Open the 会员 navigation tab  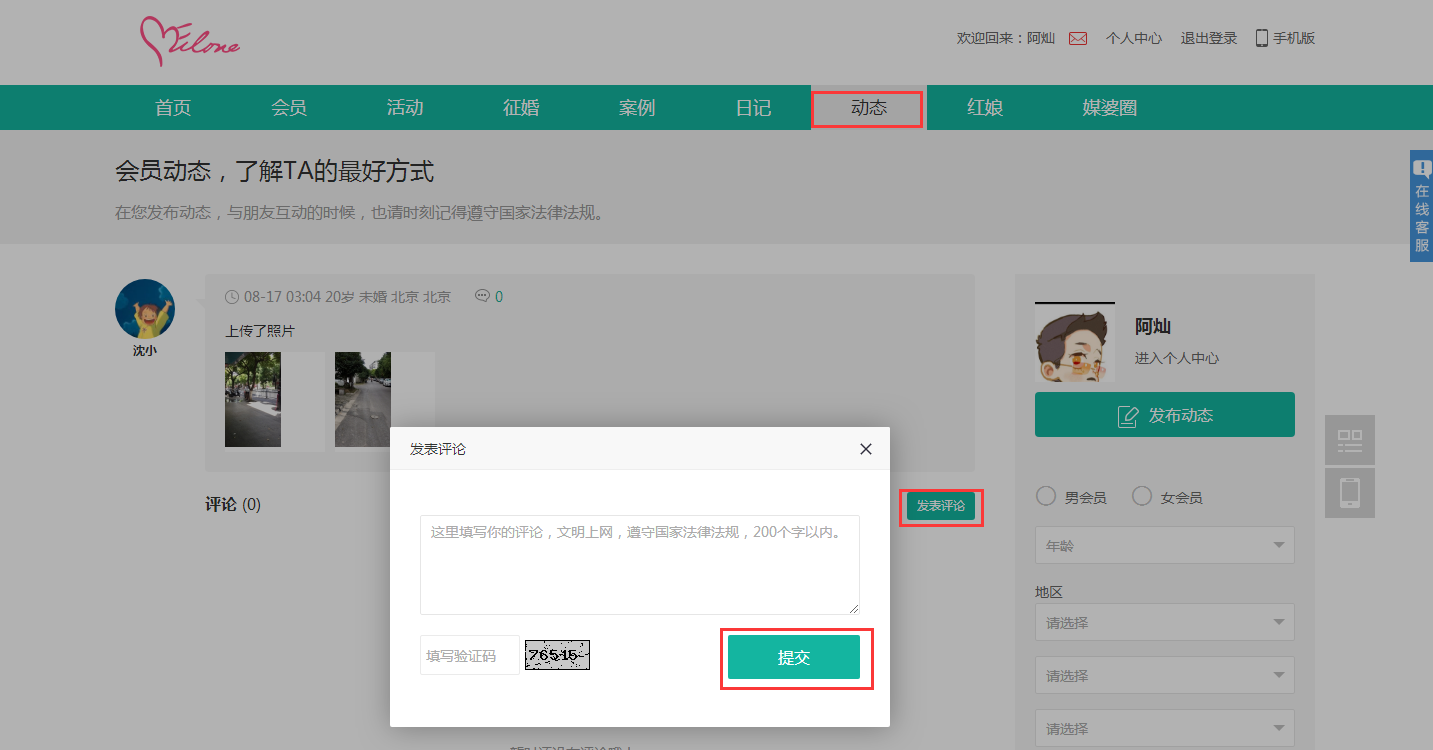[289, 108]
